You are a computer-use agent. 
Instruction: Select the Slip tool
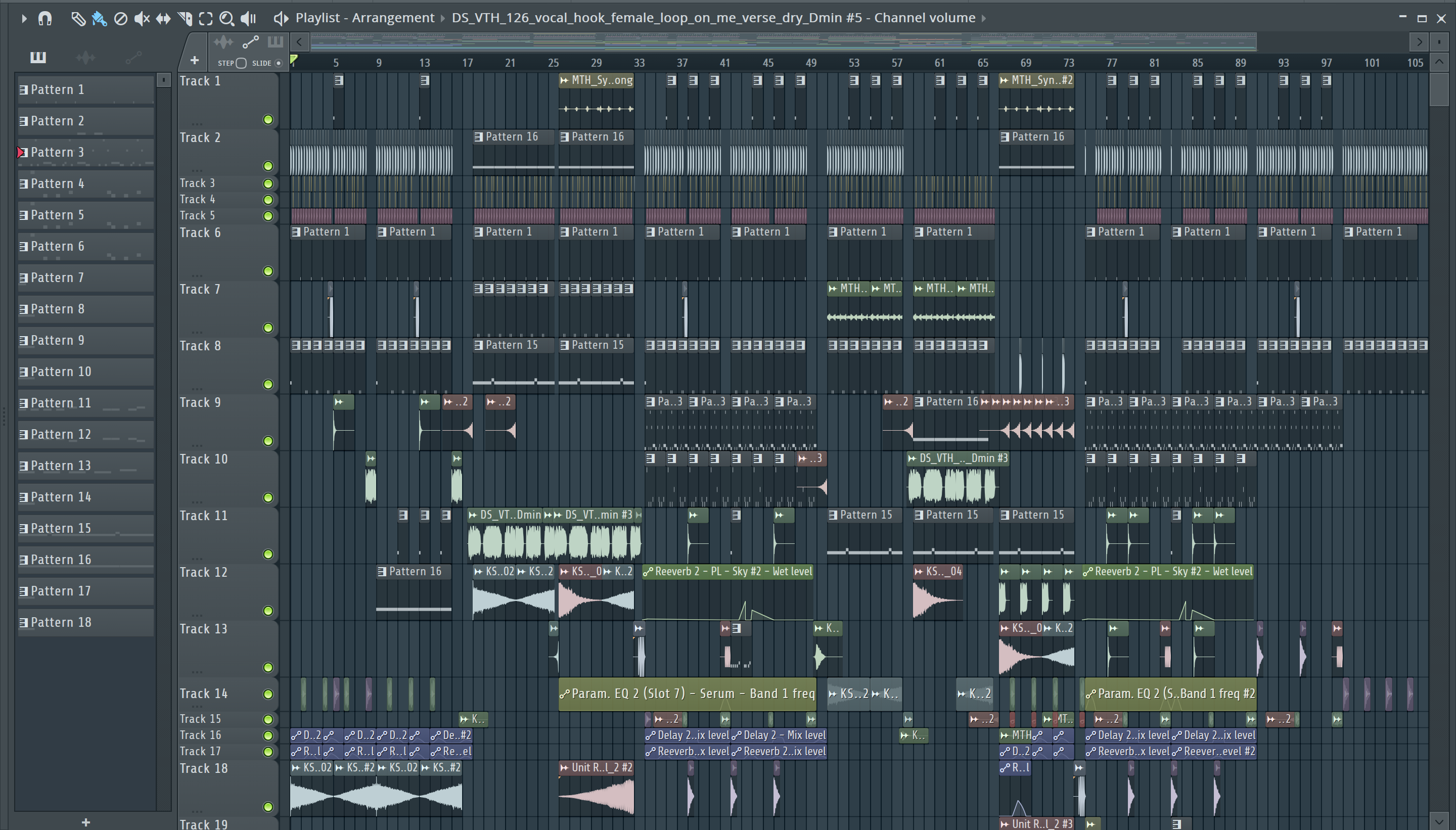pyautogui.click(x=163, y=18)
